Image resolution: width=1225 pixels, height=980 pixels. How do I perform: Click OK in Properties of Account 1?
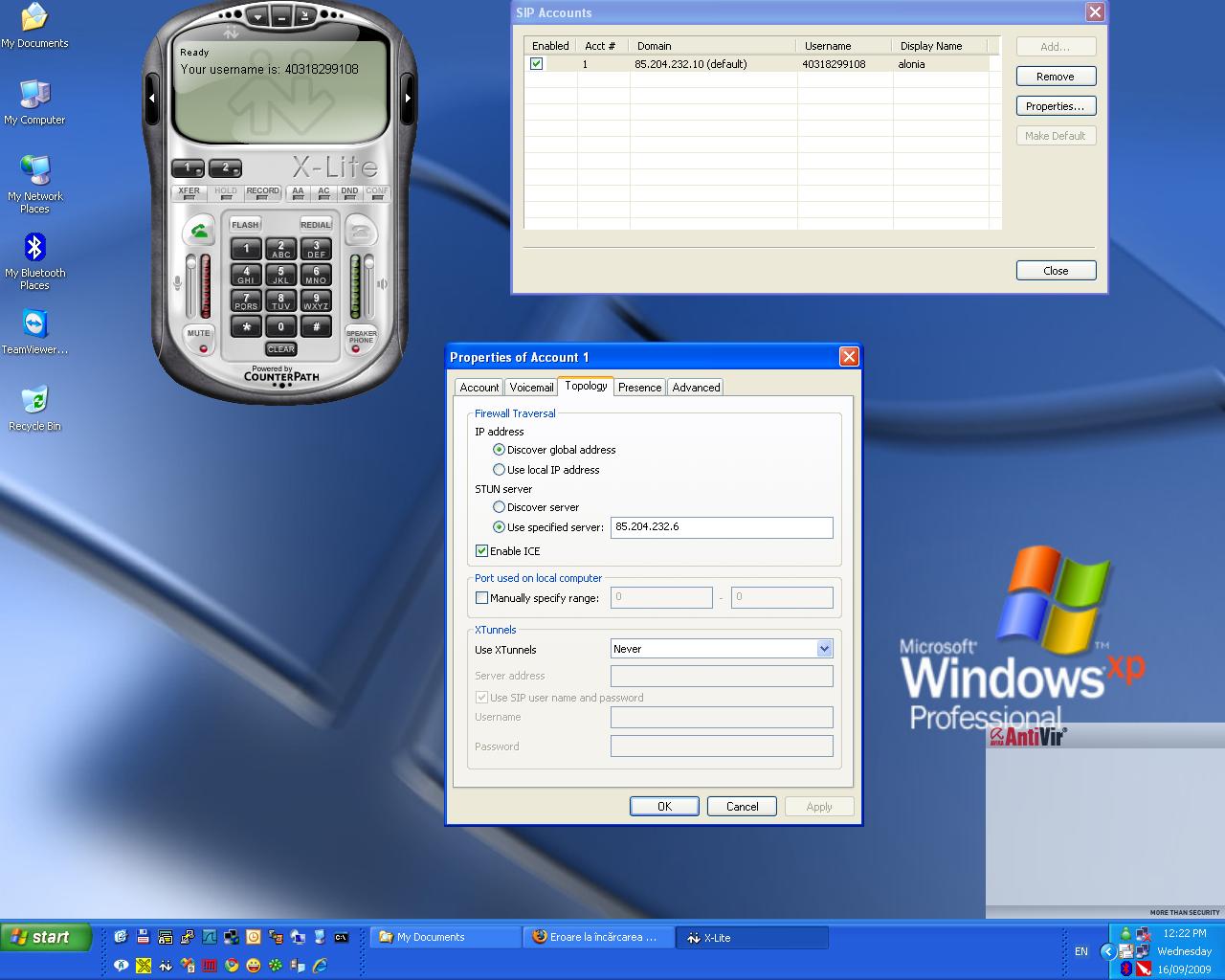pyautogui.click(x=664, y=807)
